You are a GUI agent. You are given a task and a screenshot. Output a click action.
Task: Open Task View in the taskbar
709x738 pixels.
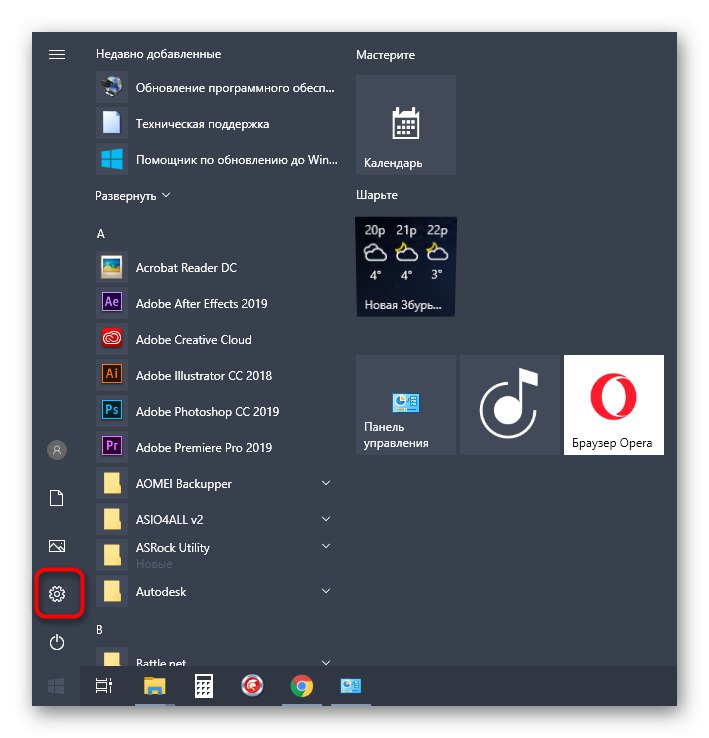tap(104, 686)
